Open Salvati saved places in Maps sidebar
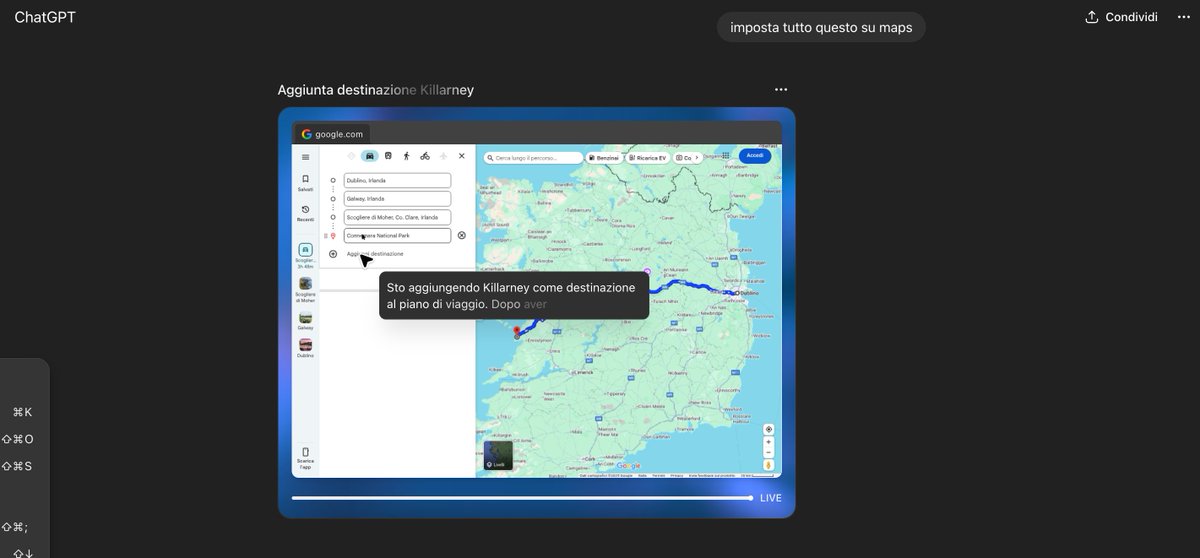The height and width of the screenshot is (558, 1200). pos(305,183)
